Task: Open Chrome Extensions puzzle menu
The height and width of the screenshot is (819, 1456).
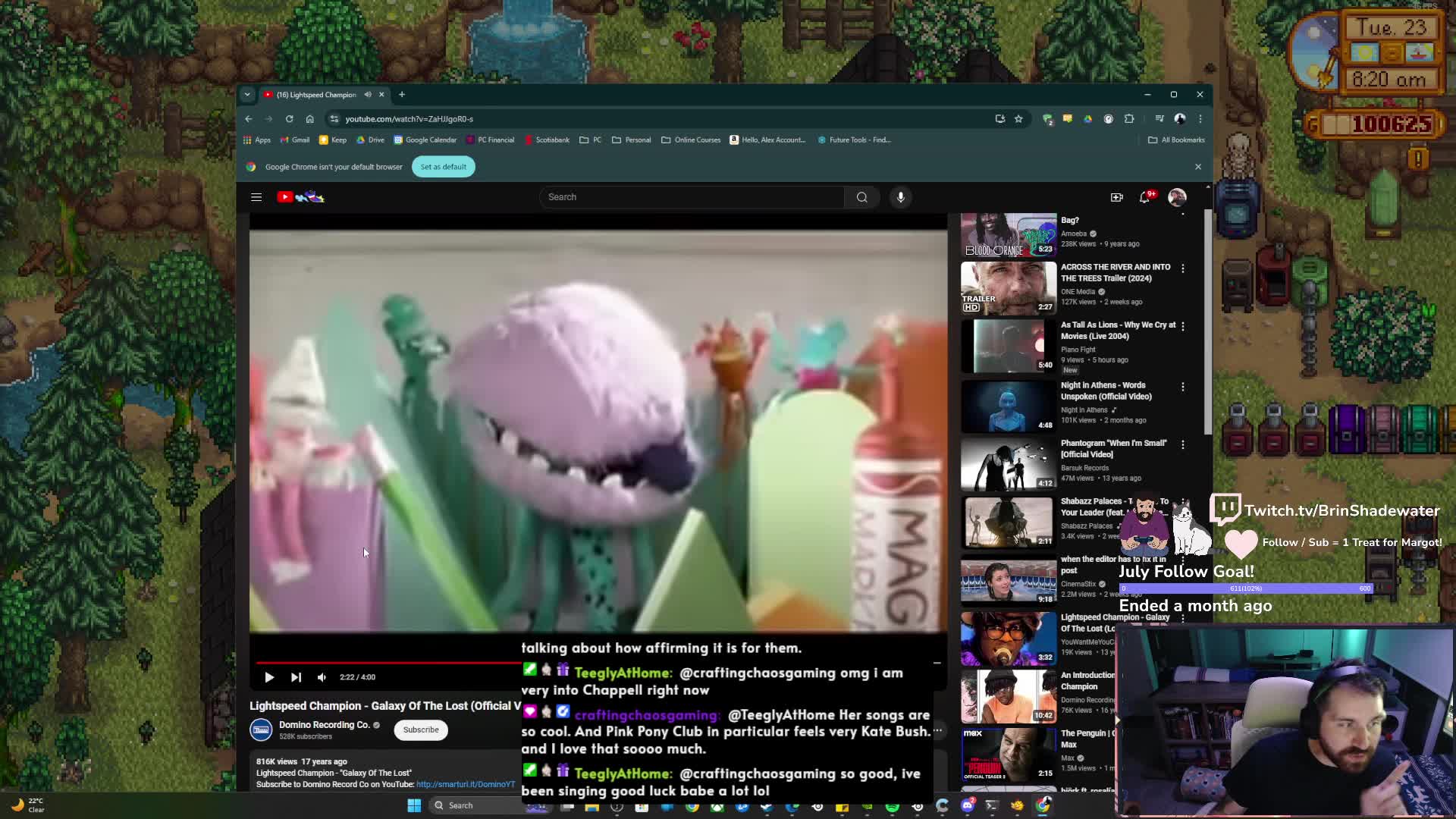Action: pyautogui.click(x=1129, y=119)
